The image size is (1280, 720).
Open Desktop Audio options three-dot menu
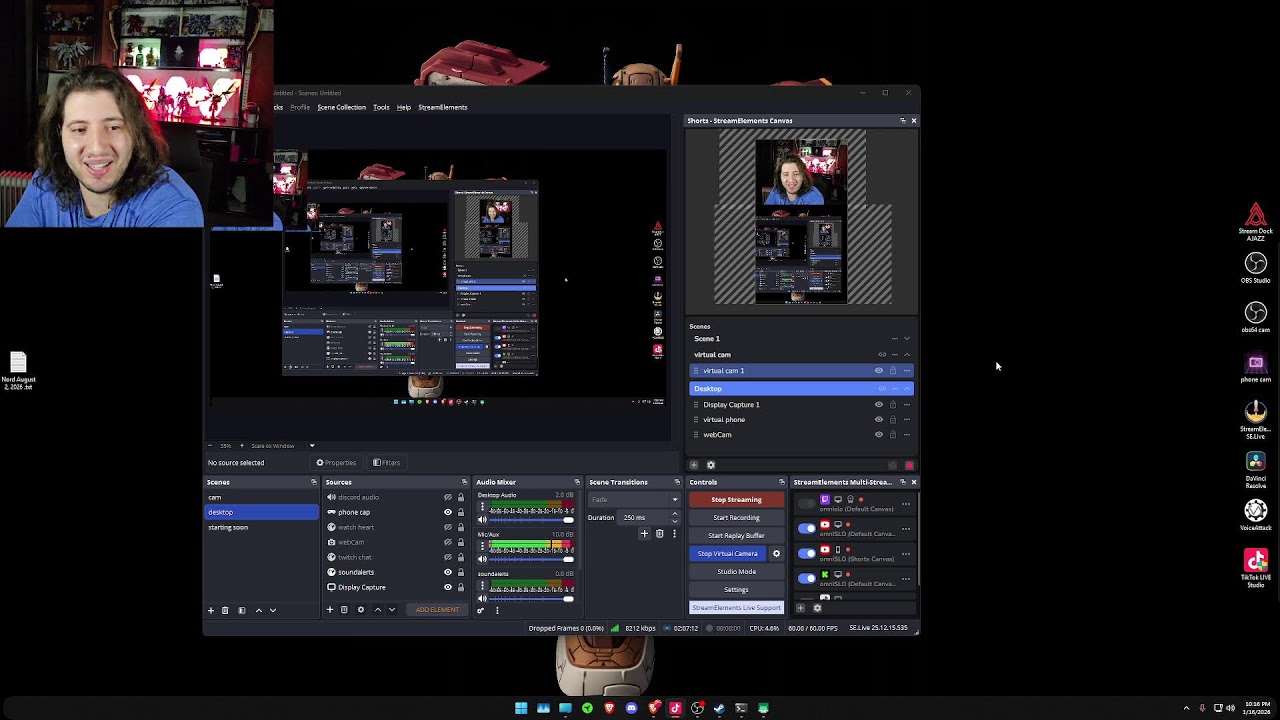[482, 507]
